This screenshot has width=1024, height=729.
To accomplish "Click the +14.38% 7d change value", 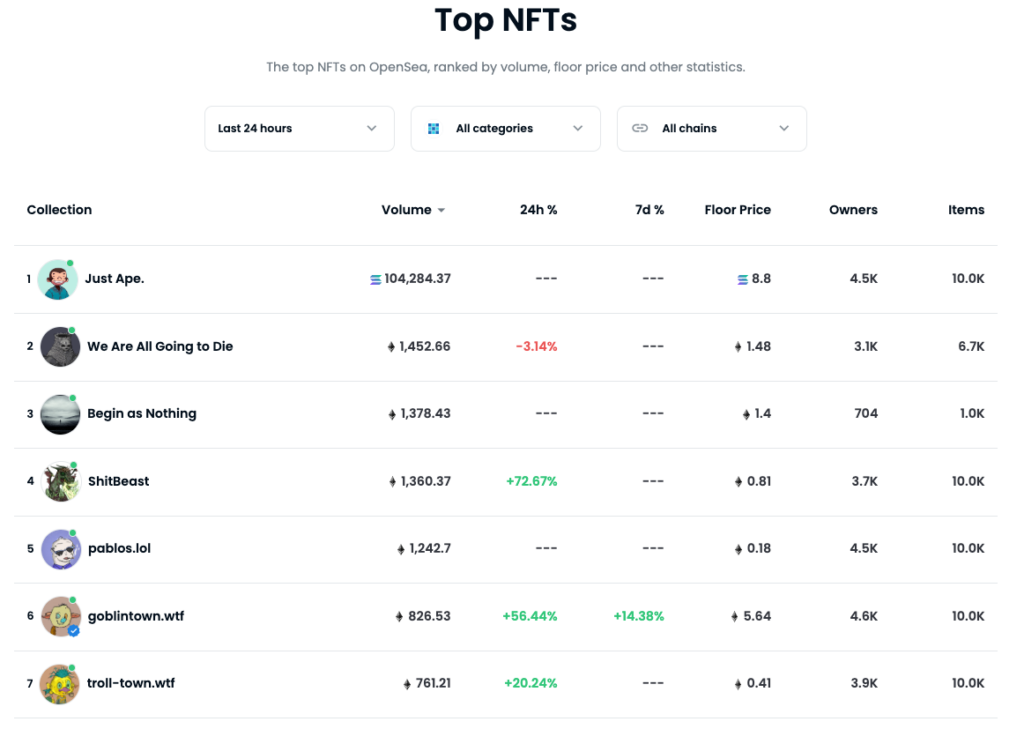I will (x=639, y=616).
